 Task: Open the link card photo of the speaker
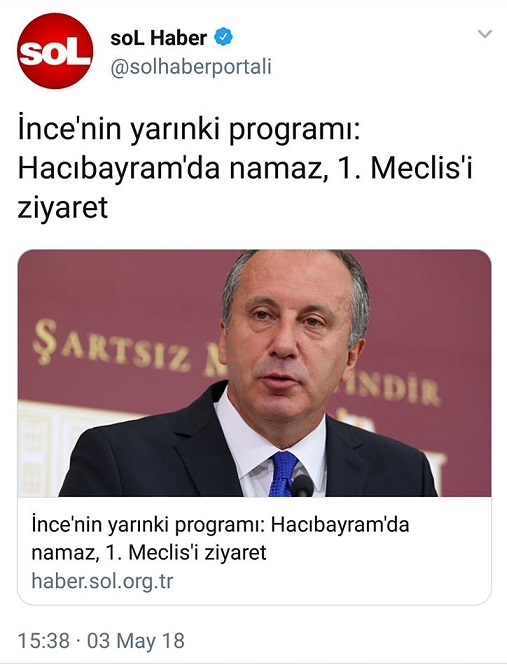click(x=254, y=373)
